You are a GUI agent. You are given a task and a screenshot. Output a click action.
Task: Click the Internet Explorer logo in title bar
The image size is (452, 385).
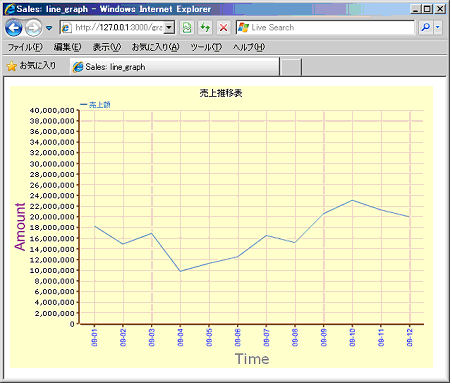(10, 9)
